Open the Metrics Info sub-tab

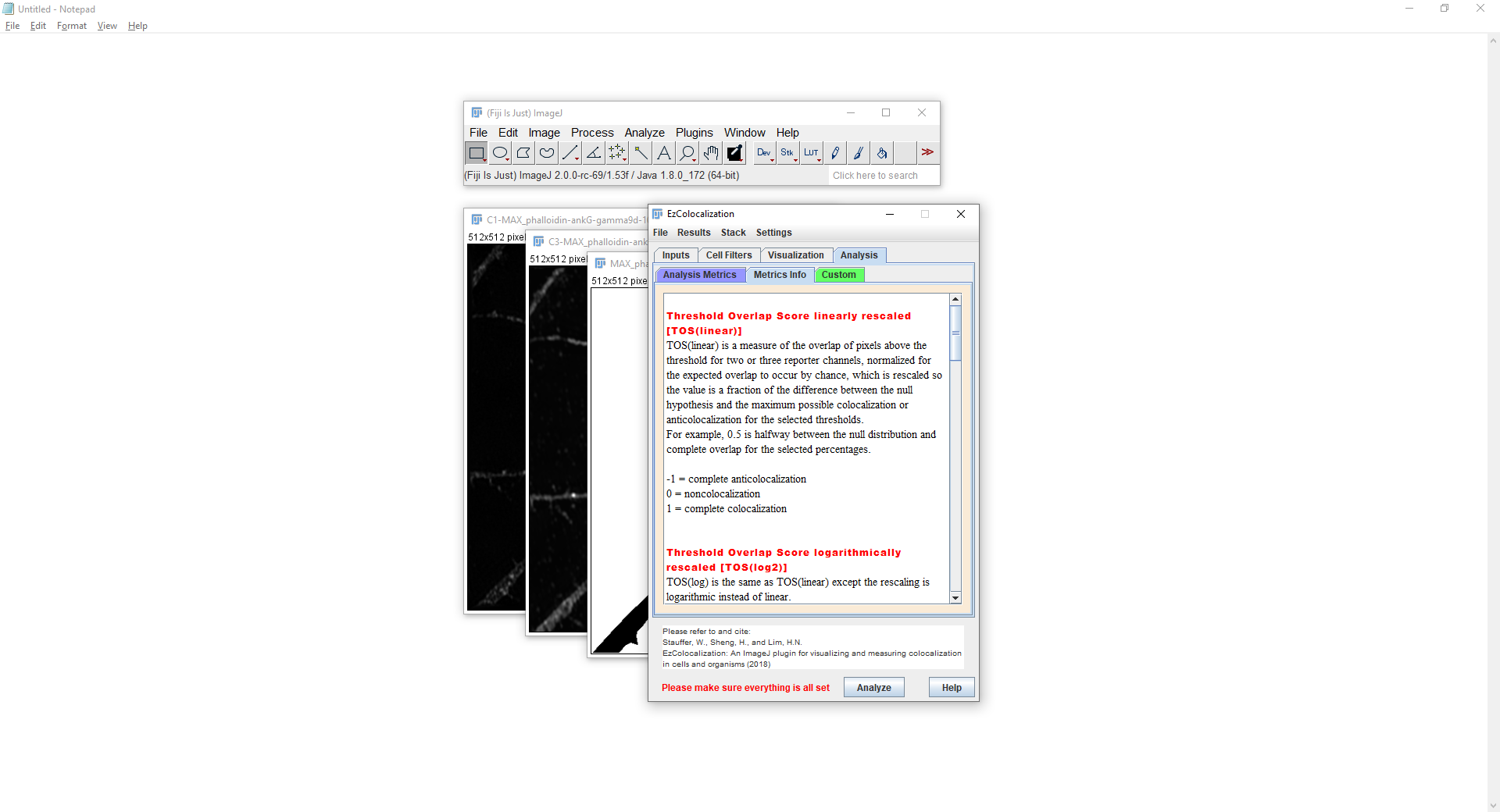pos(780,275)
